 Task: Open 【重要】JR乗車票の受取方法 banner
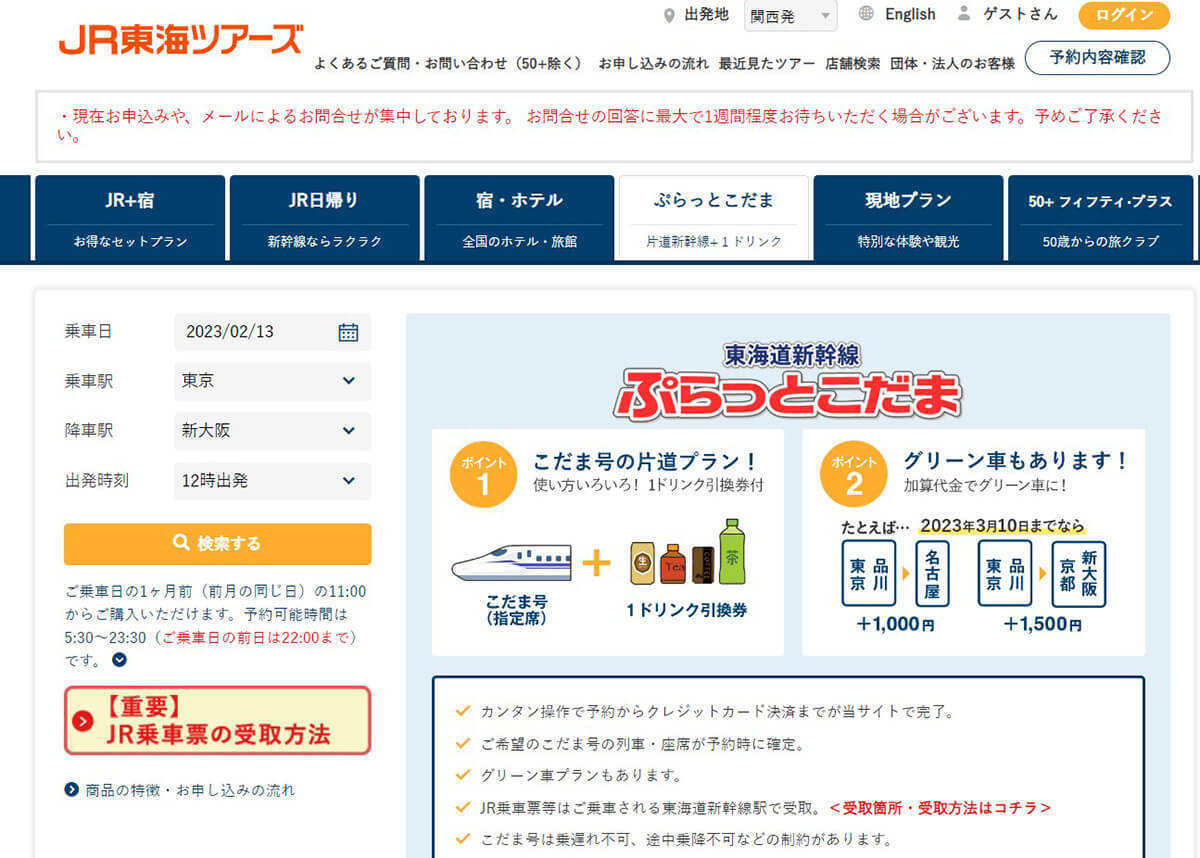click(x=217, y=721)
